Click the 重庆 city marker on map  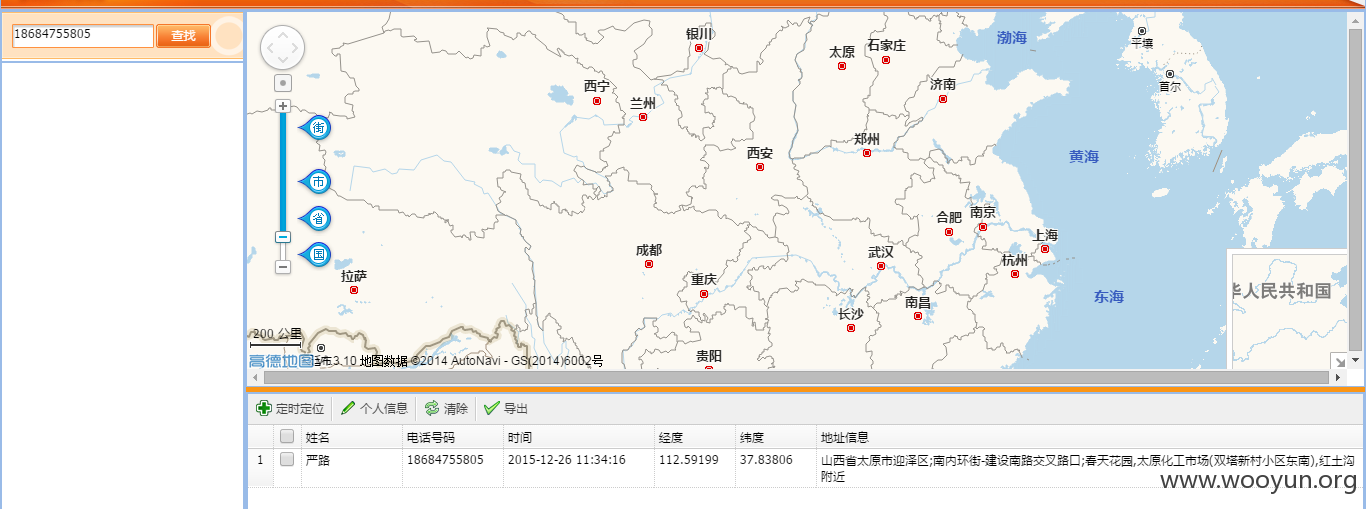point(704,294)
